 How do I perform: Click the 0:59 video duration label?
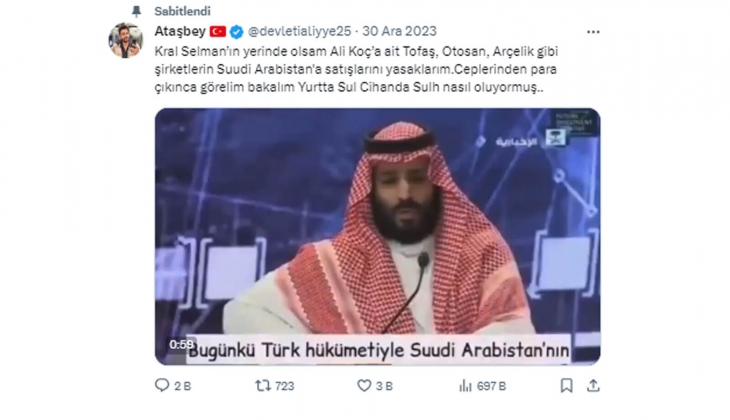[181, 345]
